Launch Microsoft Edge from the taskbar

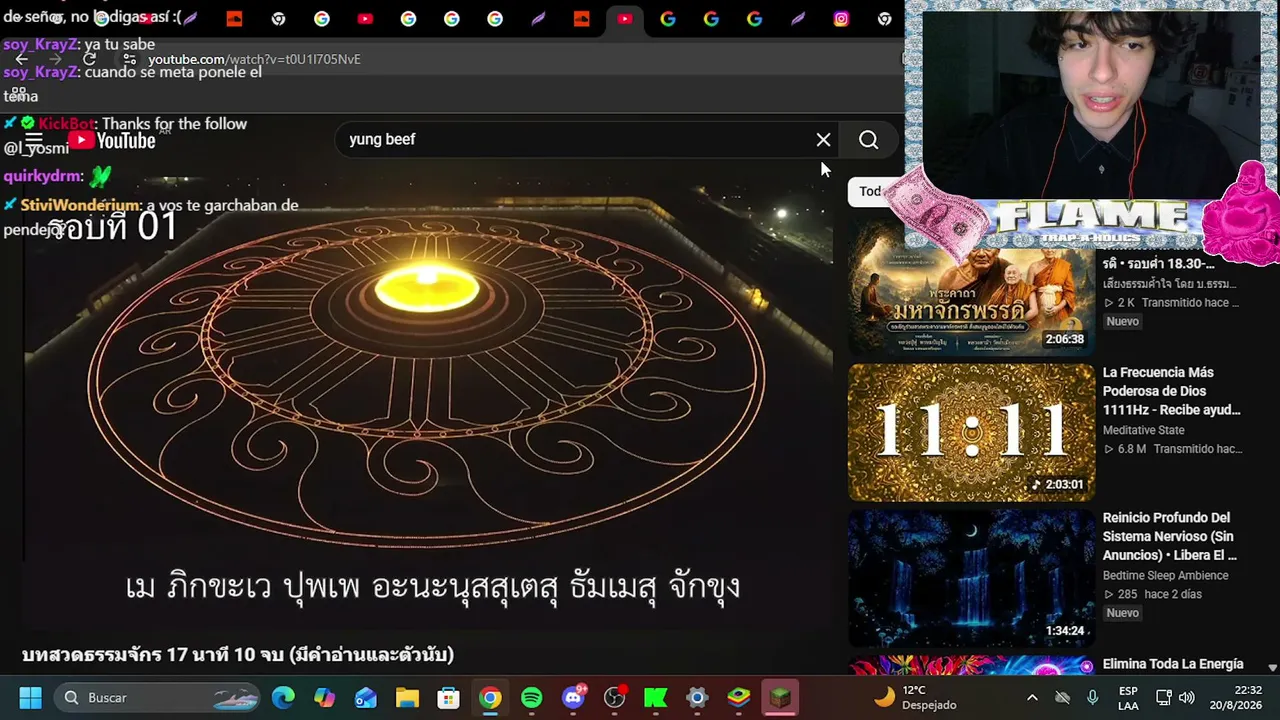pyautogui.click(x=283, y=697)
